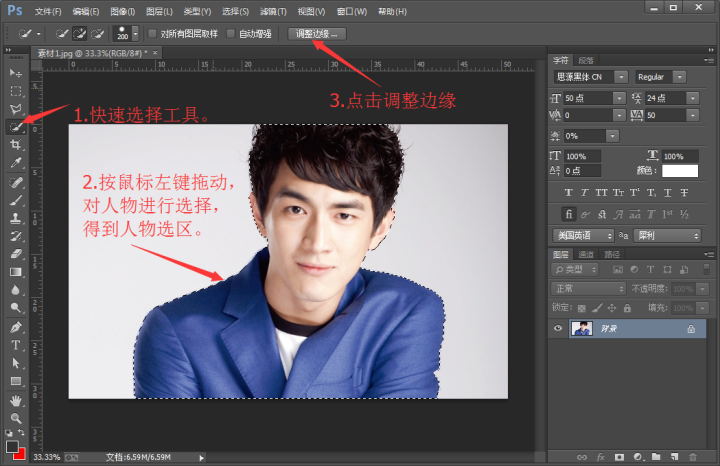This screenshot has width=720, height=466.
Task: Open the font style Regular dropdown
Action: coord(679,77)
